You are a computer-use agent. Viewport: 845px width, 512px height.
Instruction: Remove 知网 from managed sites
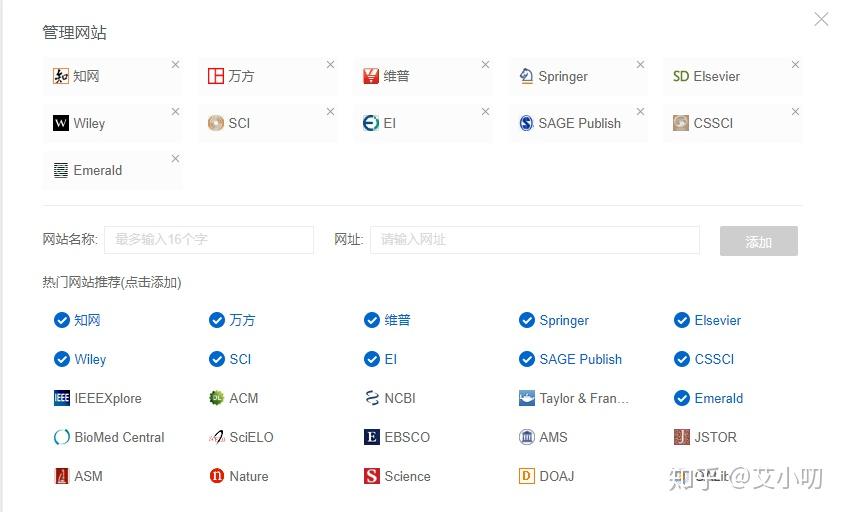[x=175, y=65]
